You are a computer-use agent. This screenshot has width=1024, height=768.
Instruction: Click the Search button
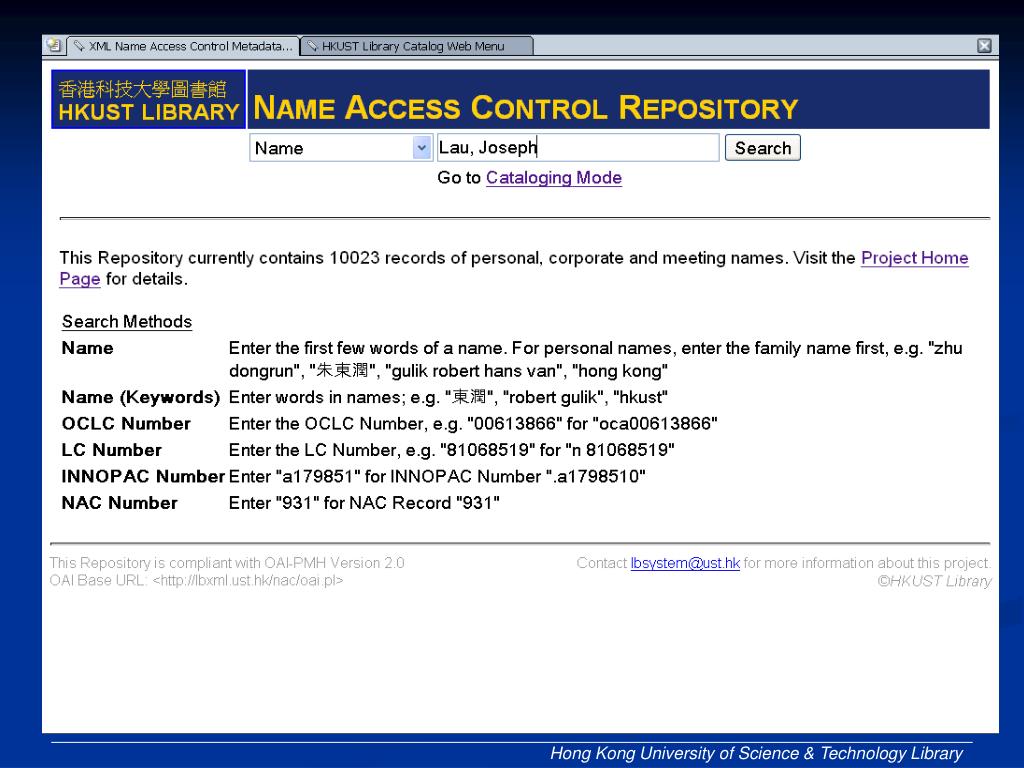tap(762, 148)
